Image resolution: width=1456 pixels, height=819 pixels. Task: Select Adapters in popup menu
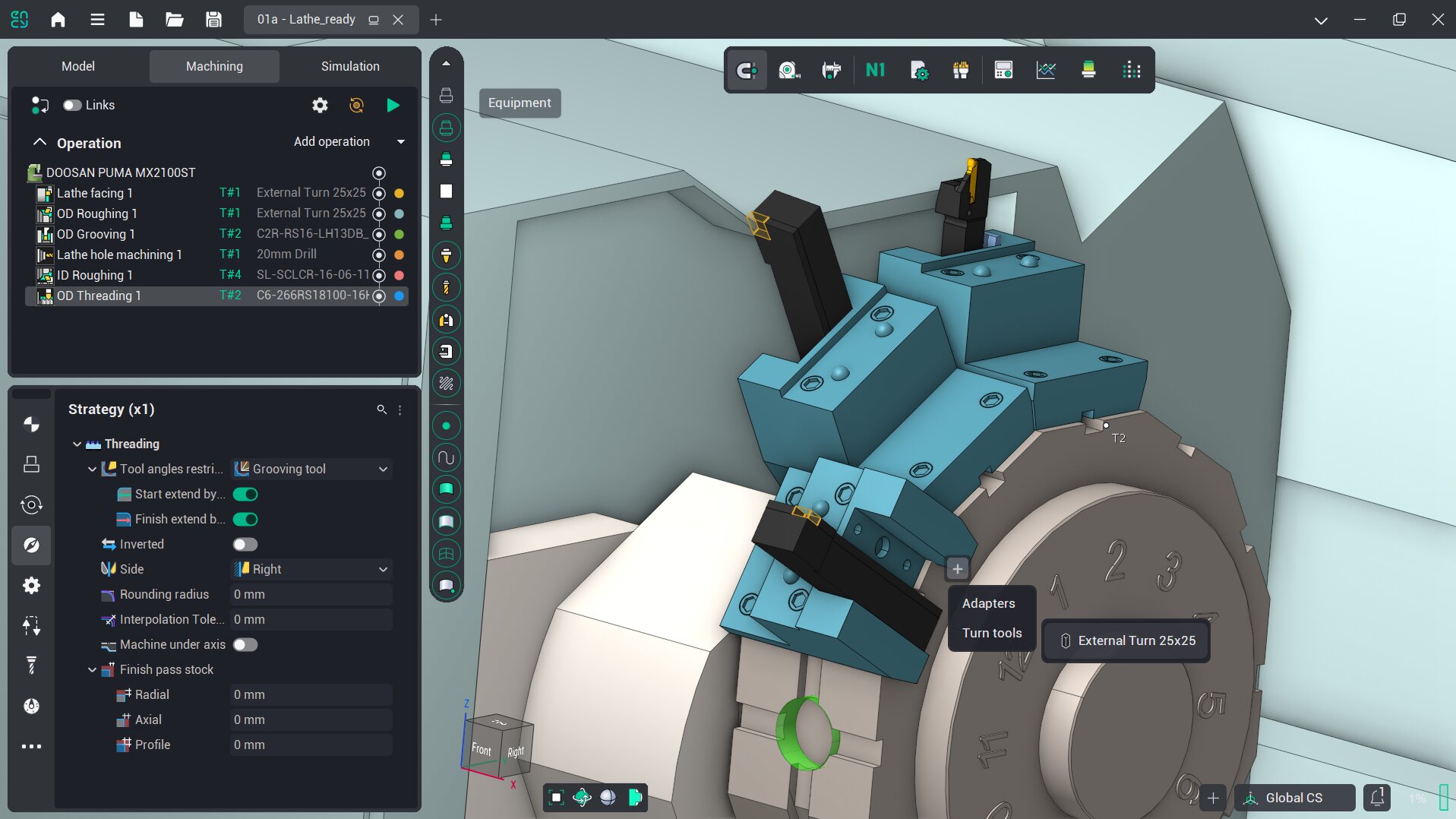click(989, 603)
